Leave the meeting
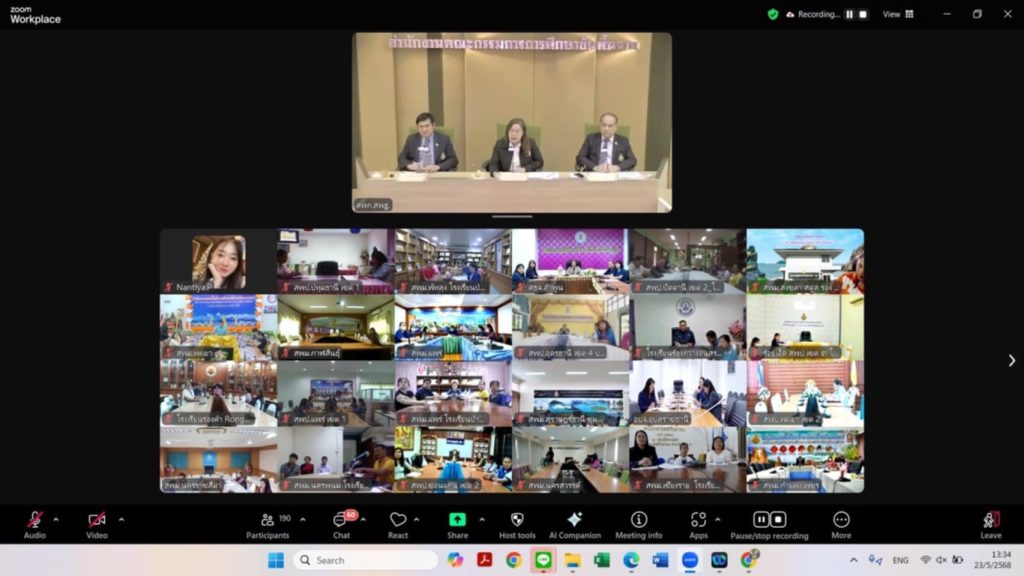Screen dimensions: 1024x576 click(990, 523)
